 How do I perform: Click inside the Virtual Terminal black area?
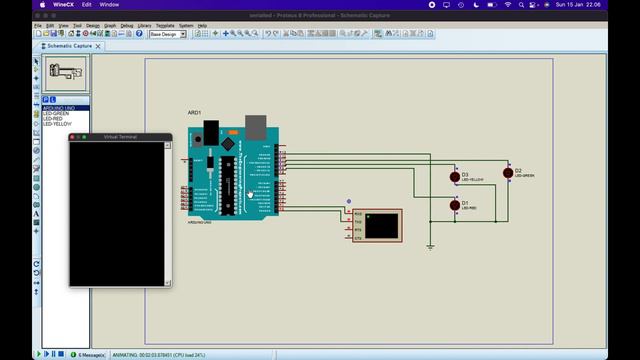[117, 214]
